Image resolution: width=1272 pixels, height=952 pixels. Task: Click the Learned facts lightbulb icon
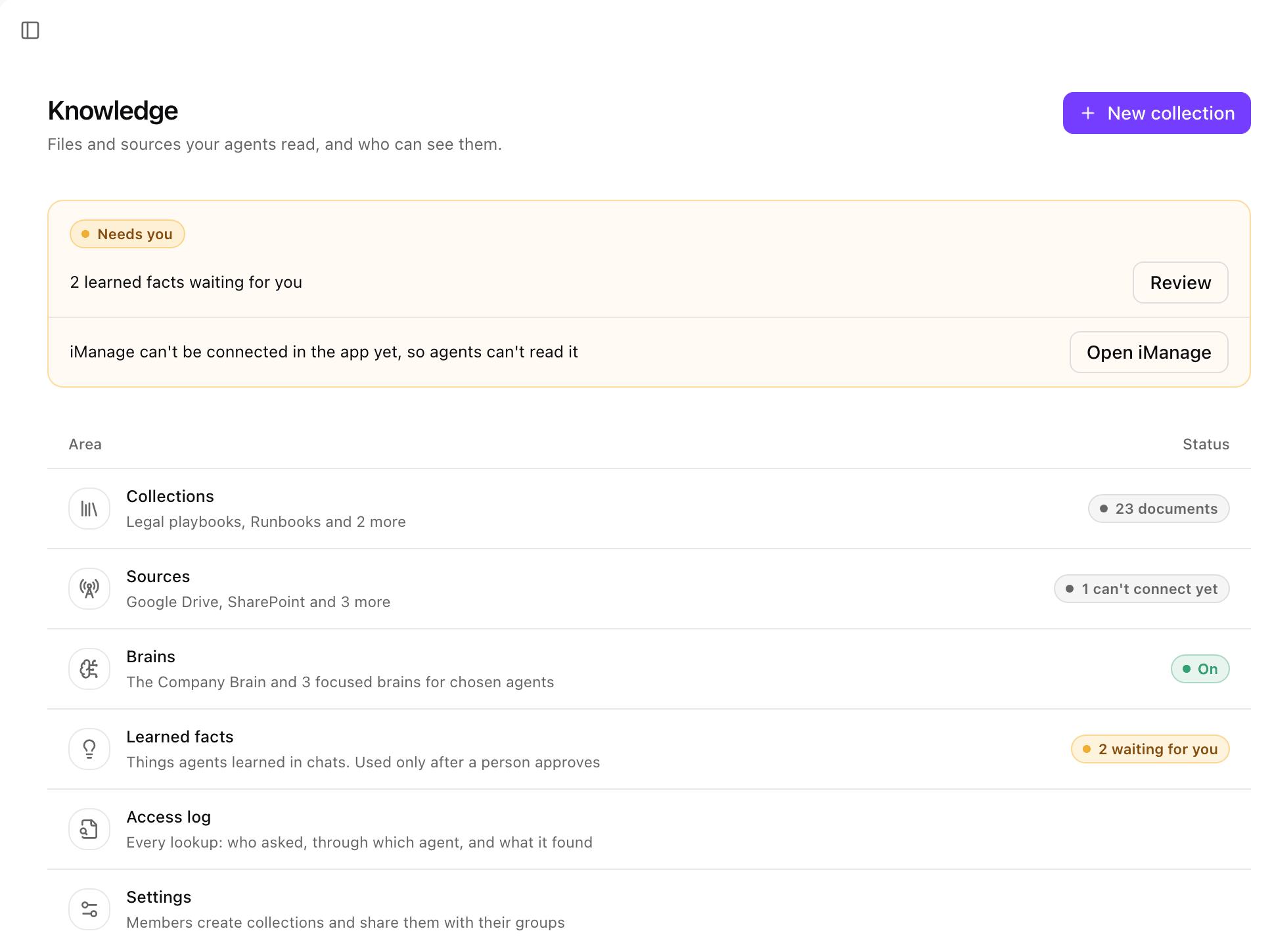point(89,749)
